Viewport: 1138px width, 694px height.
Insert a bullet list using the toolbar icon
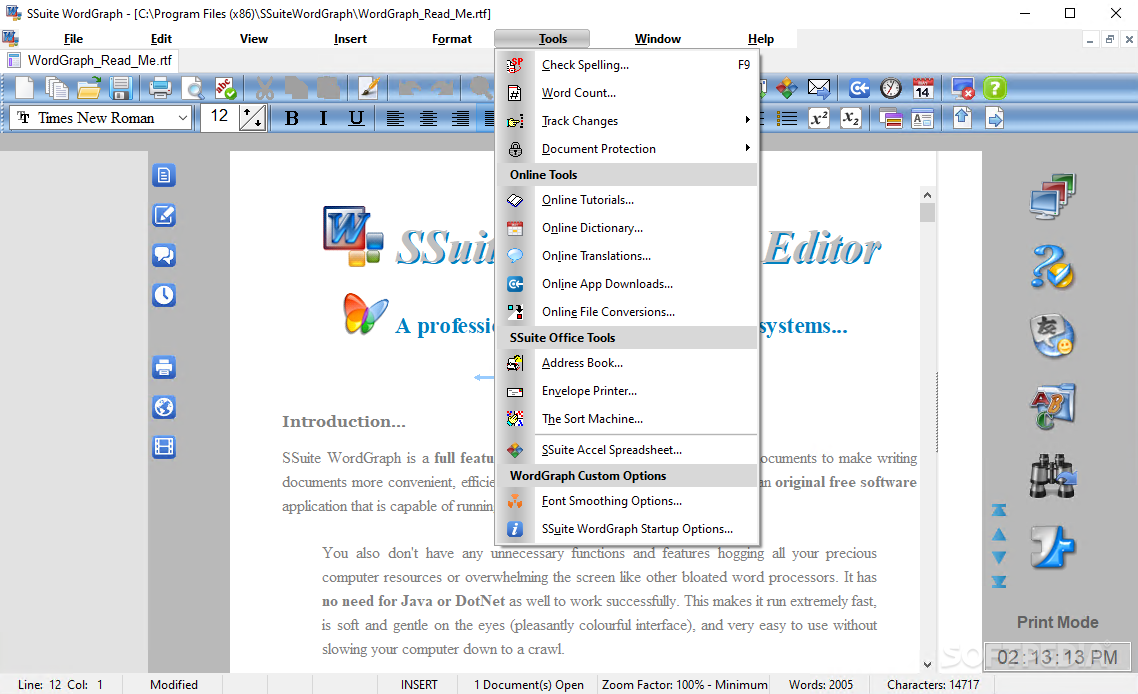pyautogui.click(x=787, y=118)
